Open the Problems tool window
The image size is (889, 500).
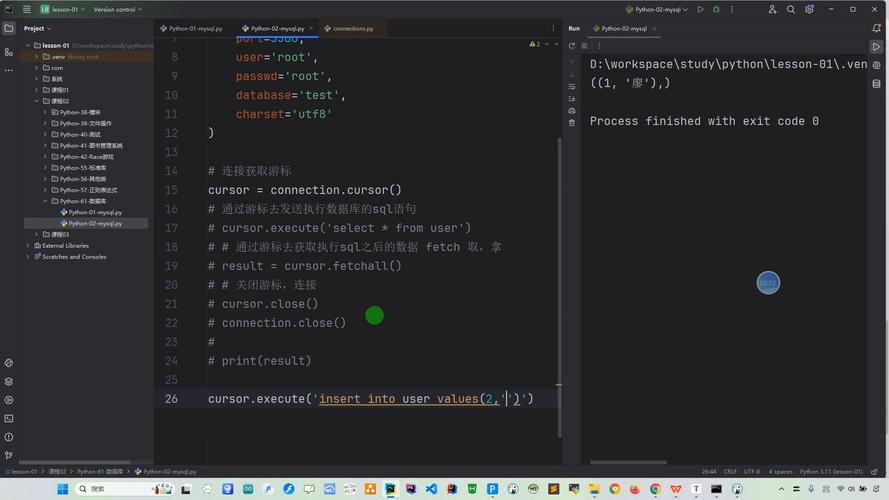9,437
